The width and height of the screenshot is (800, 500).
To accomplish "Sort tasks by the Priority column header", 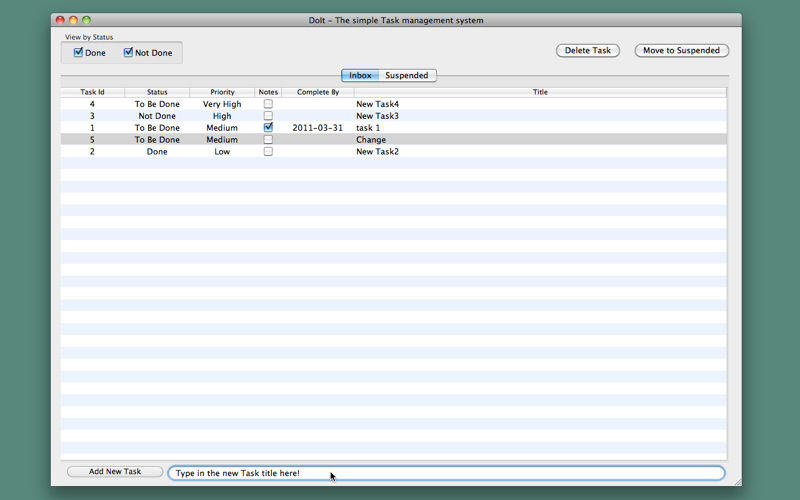I will pyautogui.click(x=222, y=92).
